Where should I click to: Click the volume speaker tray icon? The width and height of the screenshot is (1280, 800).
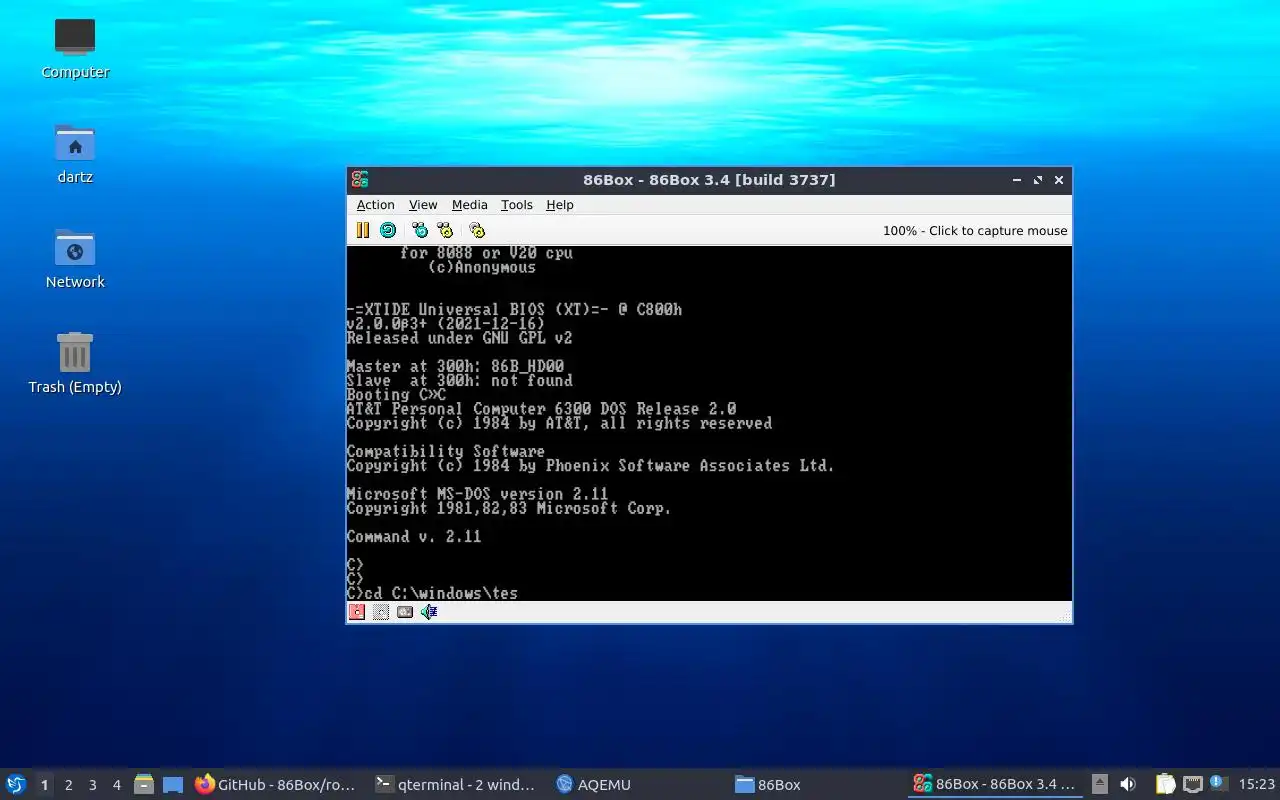[1128, 785]
